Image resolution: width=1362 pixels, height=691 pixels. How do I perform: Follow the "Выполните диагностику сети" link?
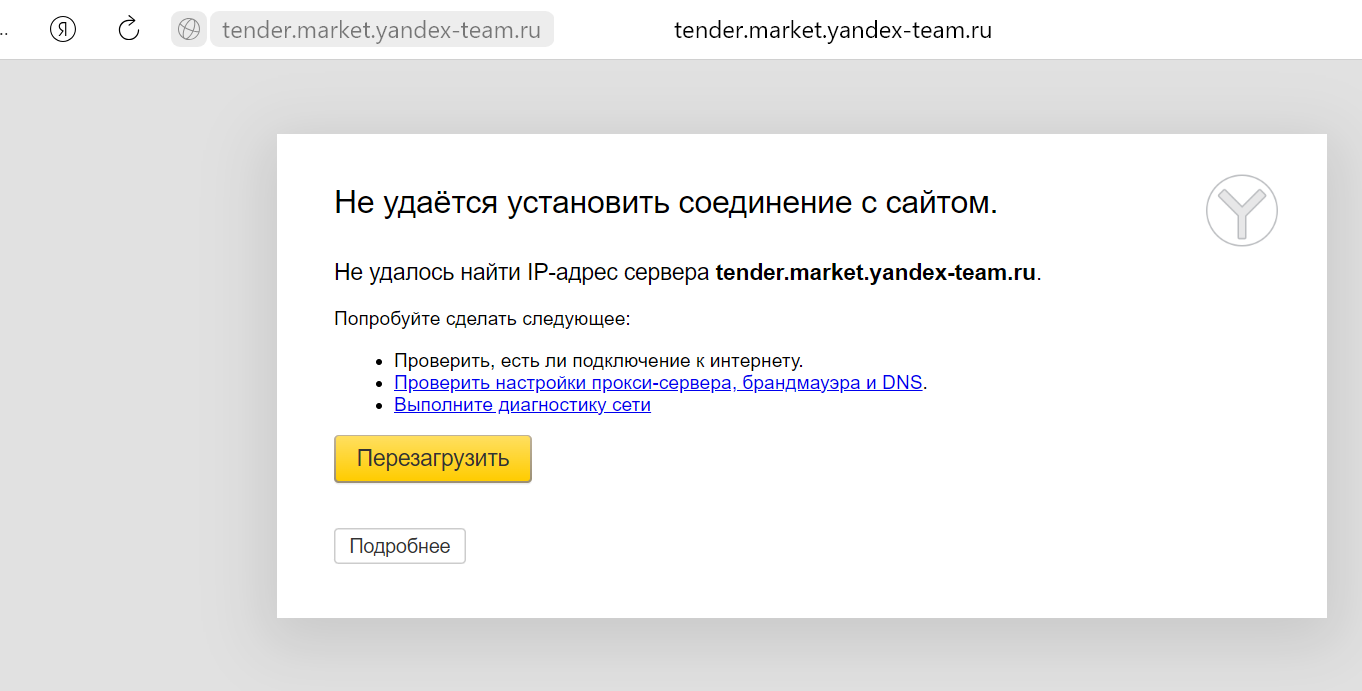[x=522, y=405]
